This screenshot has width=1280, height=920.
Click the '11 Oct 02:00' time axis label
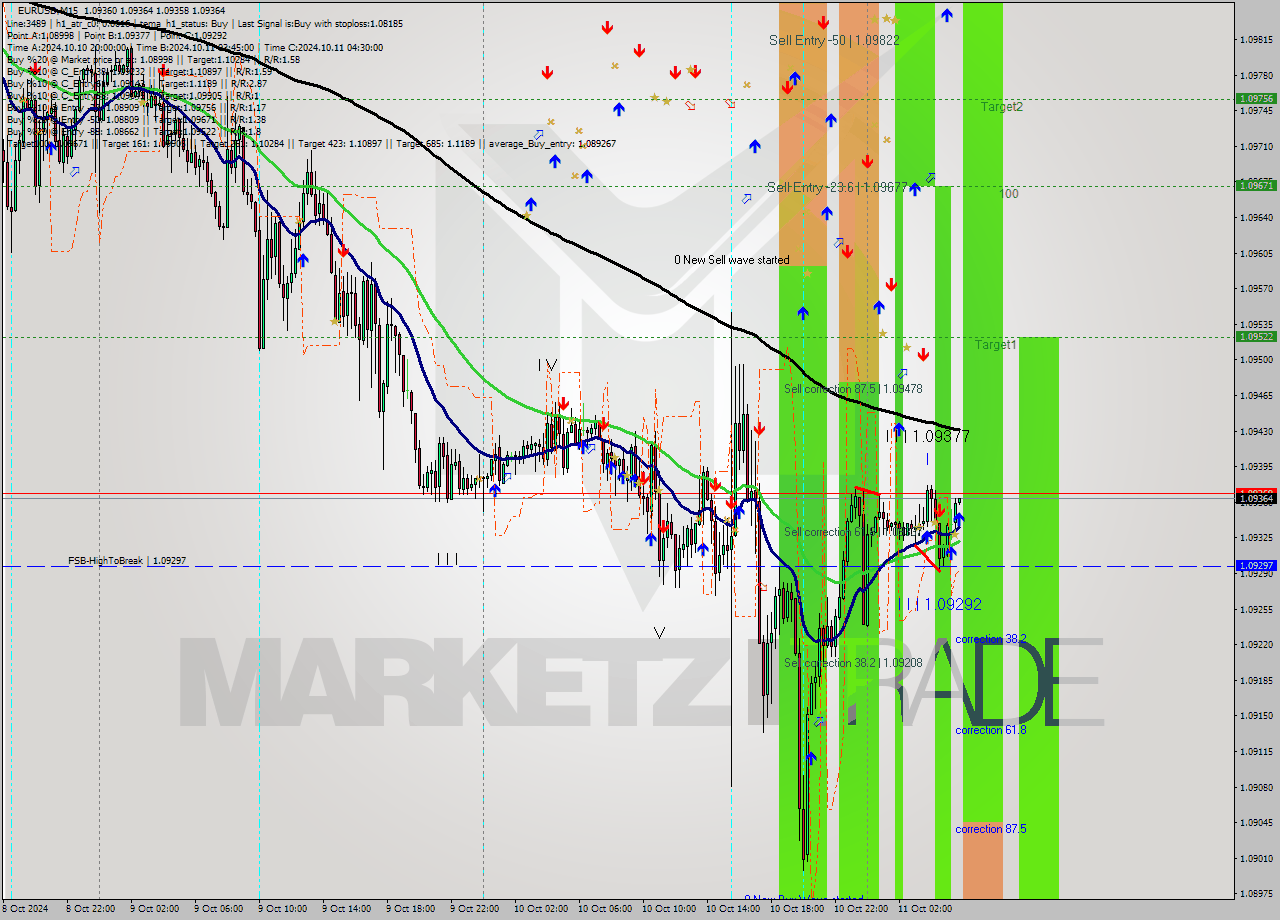click(x=924, y=909)
